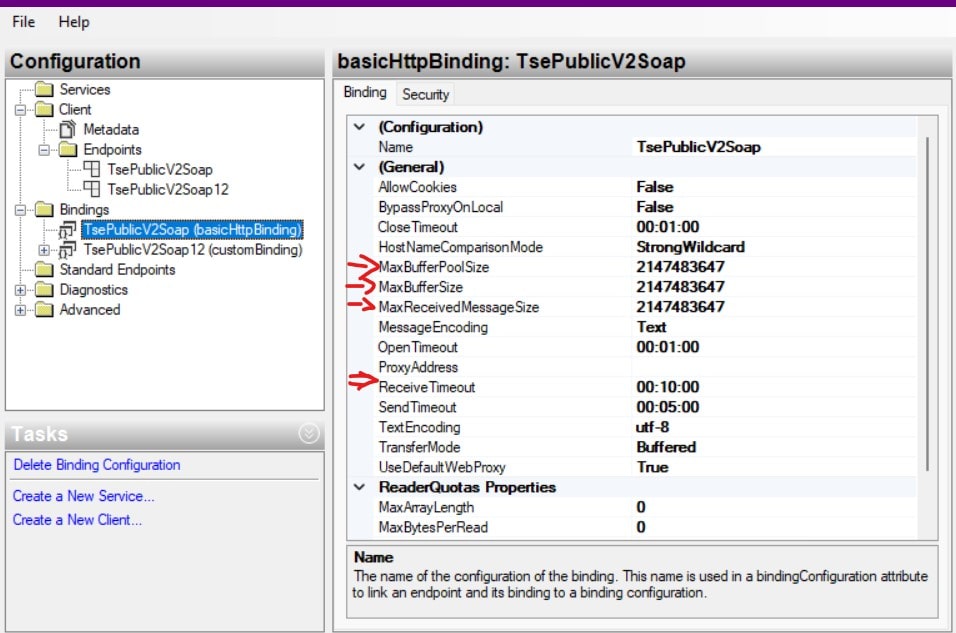Image resolution: width=956 pixels, height=633 pixels.
Task: Click Create a New Service link
Action: (x=83, y=496)
